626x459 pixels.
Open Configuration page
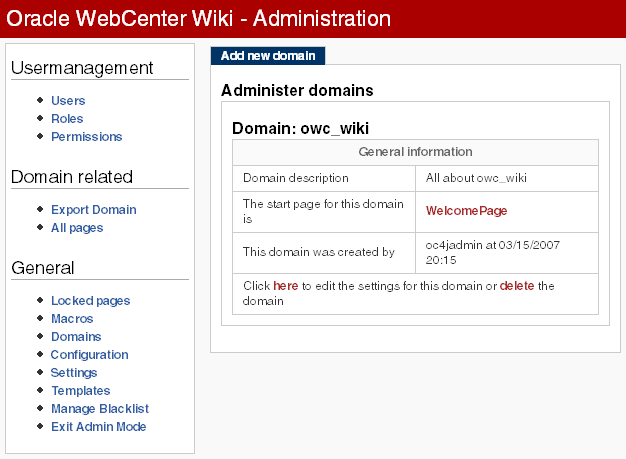[x=89, y=354]
